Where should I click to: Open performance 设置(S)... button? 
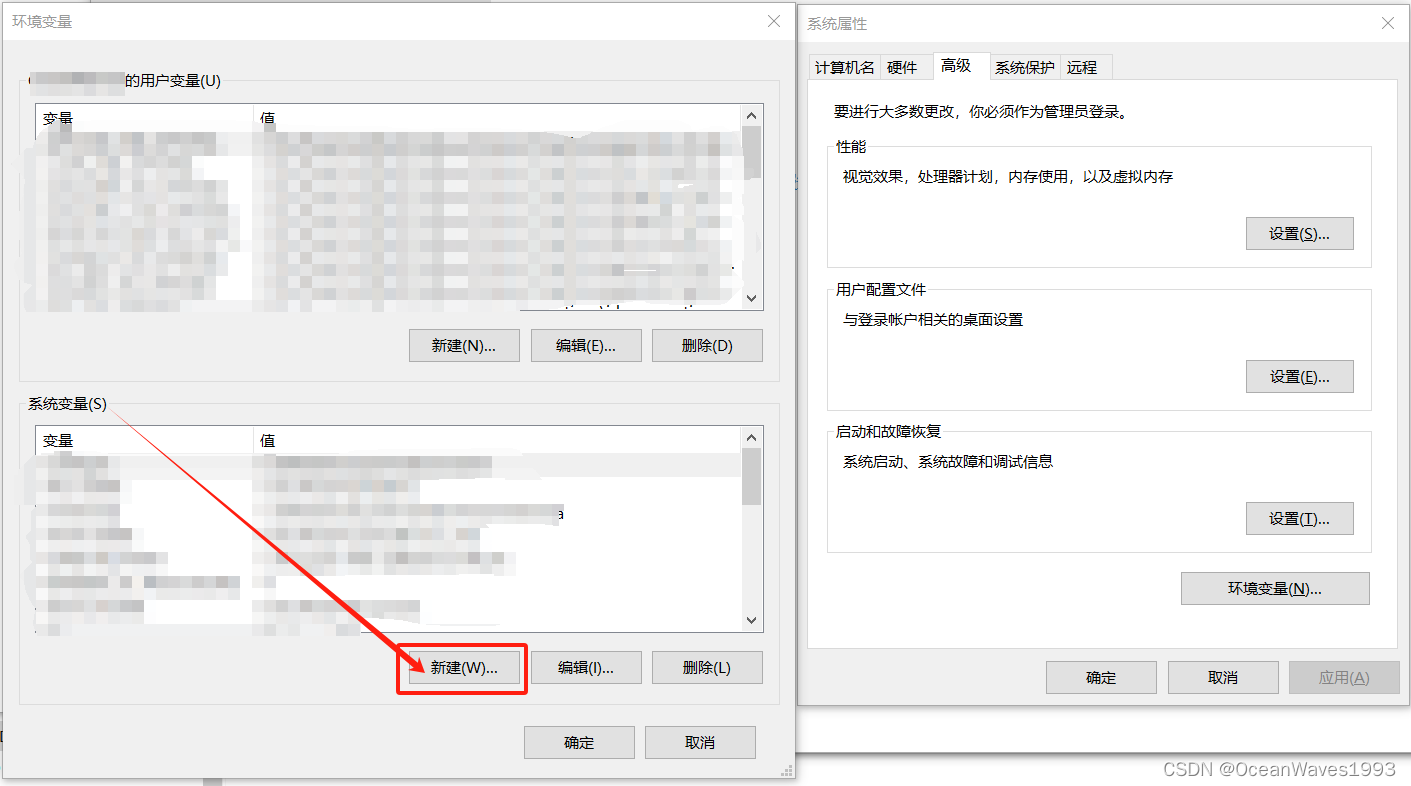(1300, 234)
